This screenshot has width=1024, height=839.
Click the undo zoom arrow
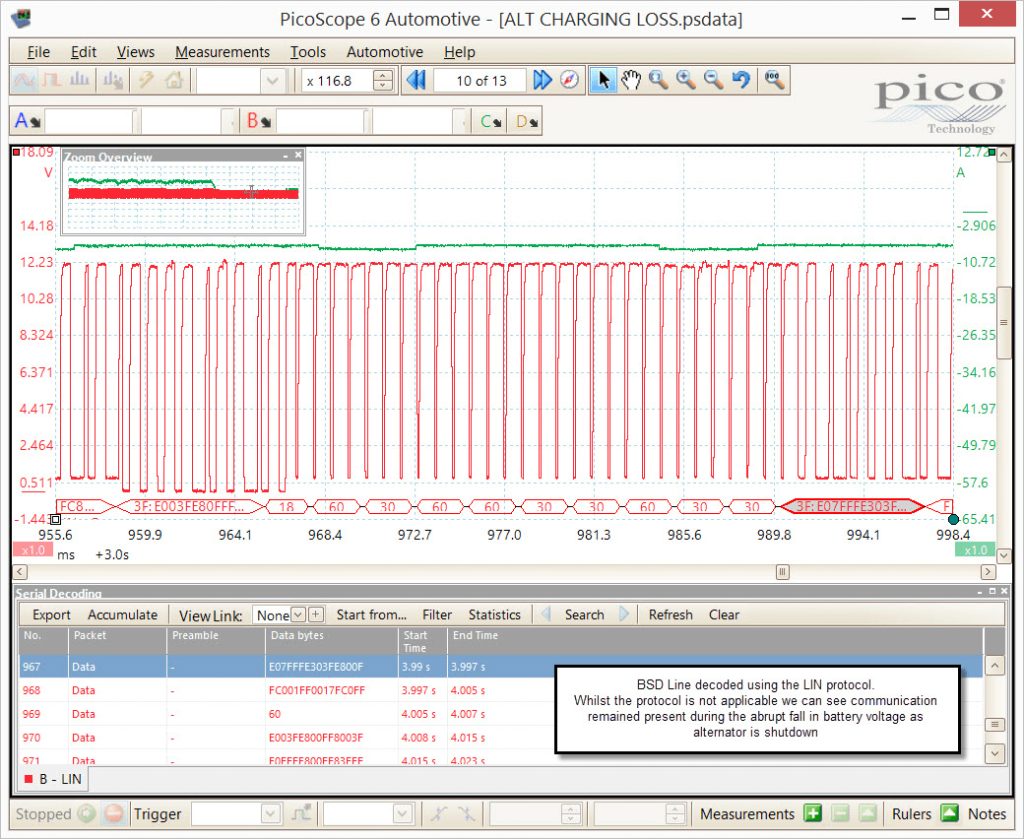(741, 80)
